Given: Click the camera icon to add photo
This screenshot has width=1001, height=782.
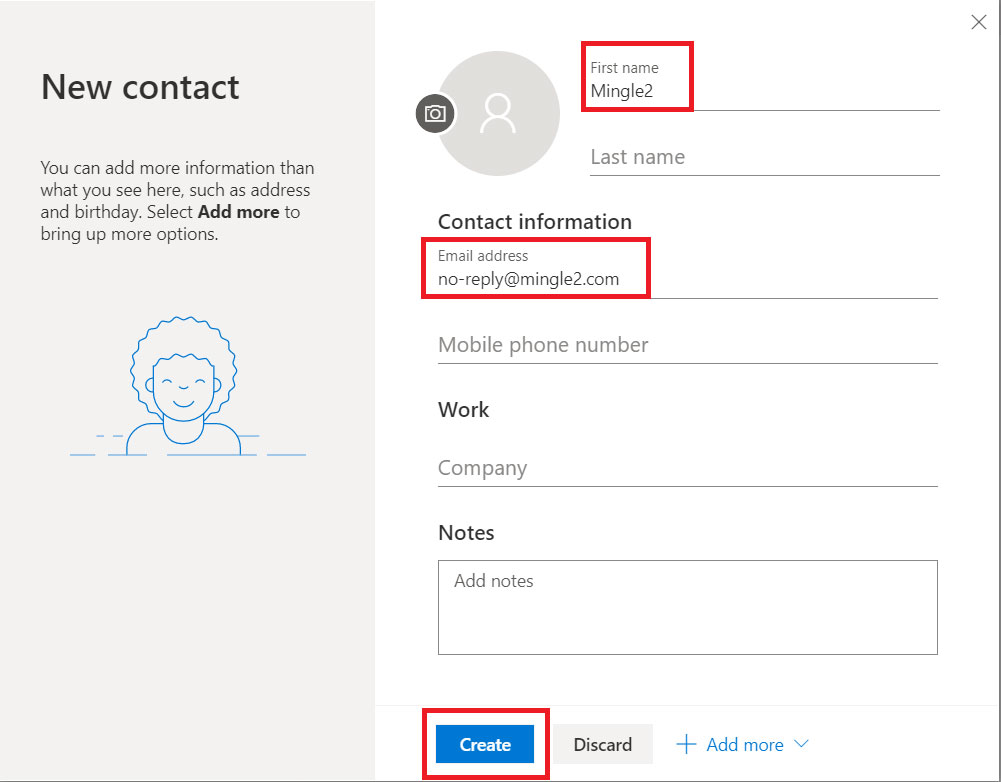Looking at the screenshot, I should [435, 114].
